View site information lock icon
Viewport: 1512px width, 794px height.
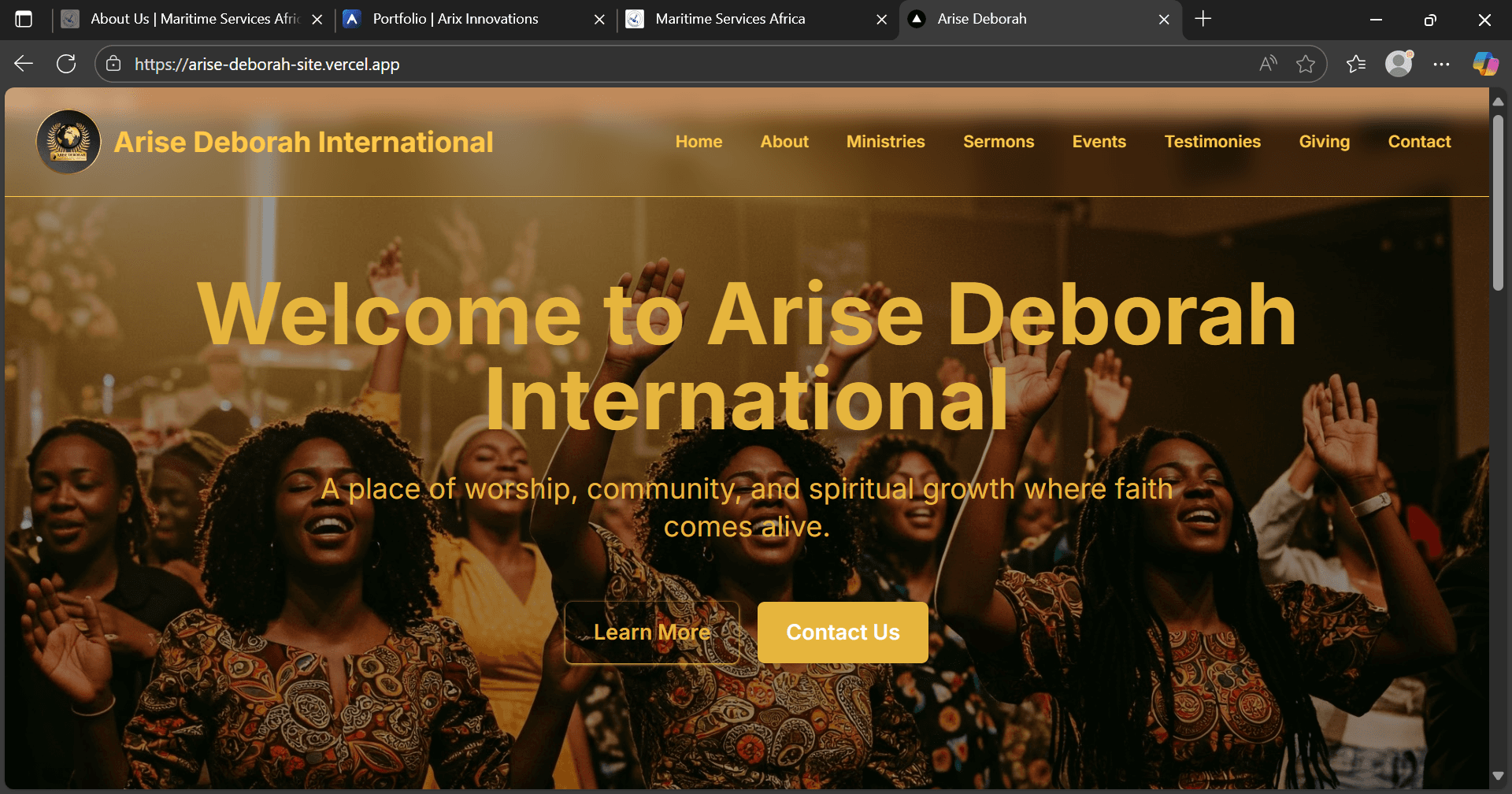coord(113,64)
